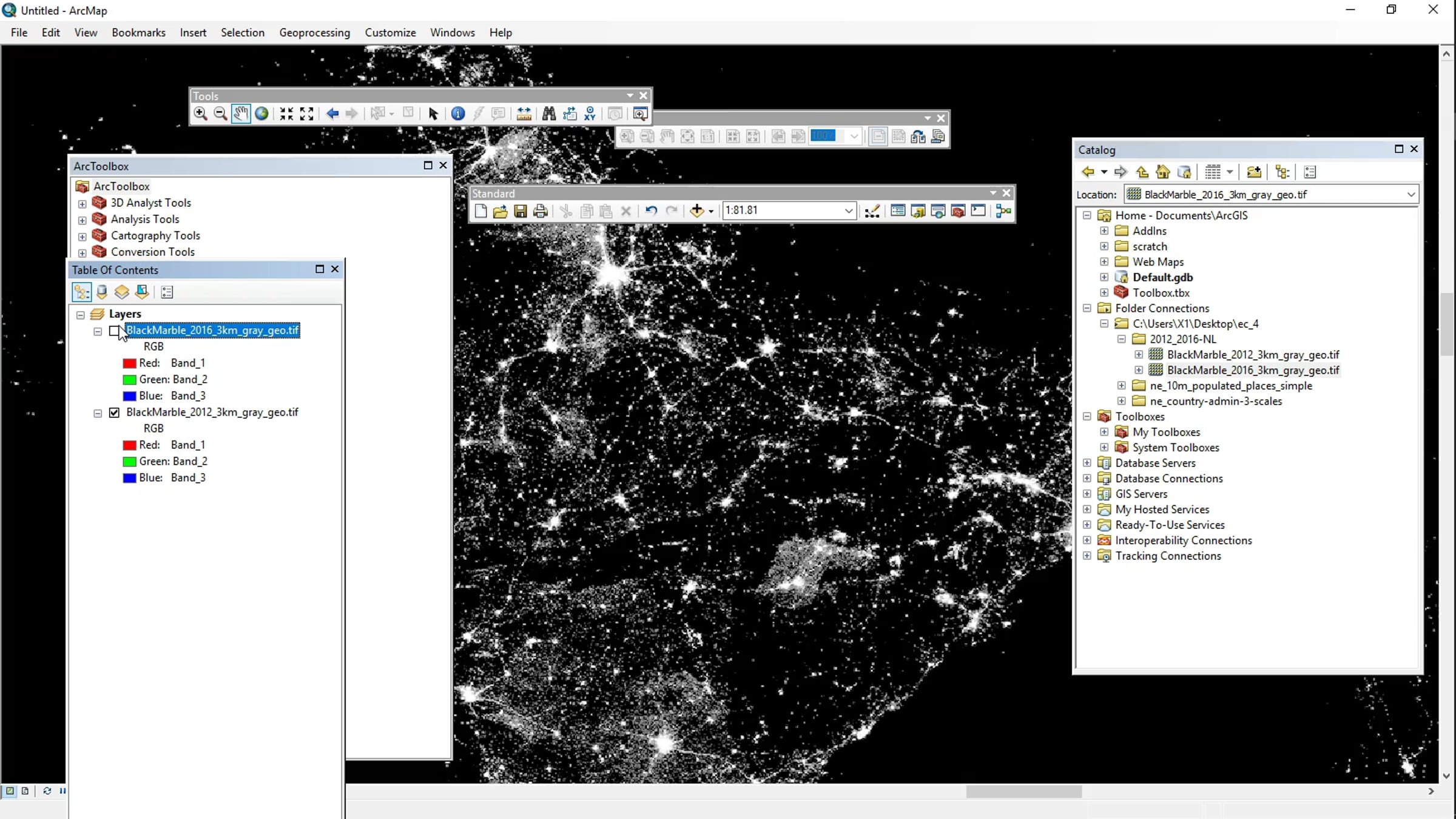Open the map scale dropdown

point(849,211)
